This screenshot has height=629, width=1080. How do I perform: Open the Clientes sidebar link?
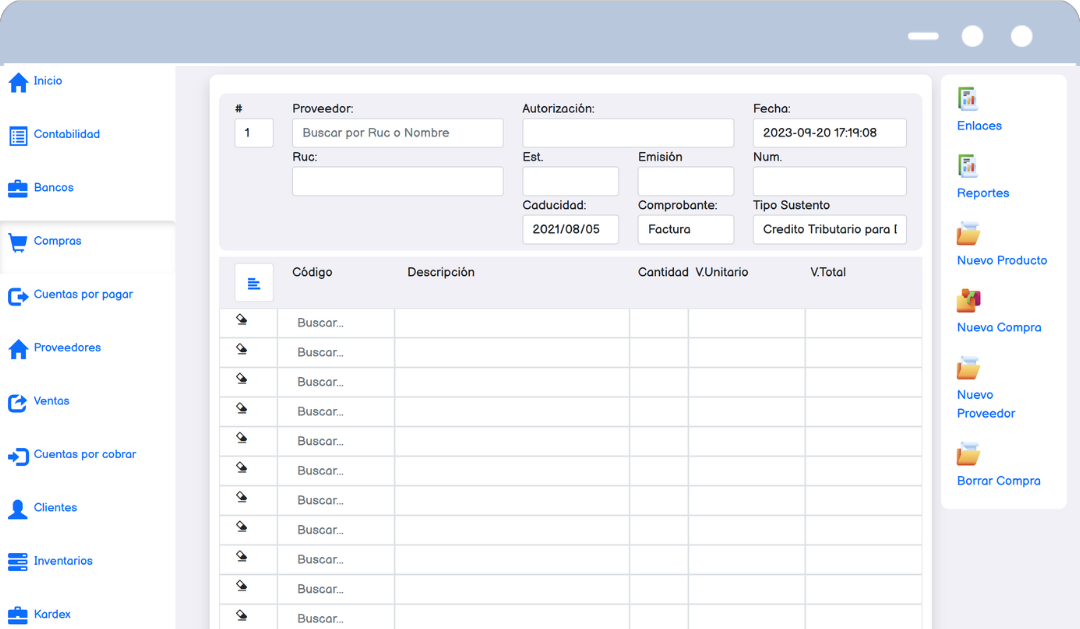click(55, 508)
